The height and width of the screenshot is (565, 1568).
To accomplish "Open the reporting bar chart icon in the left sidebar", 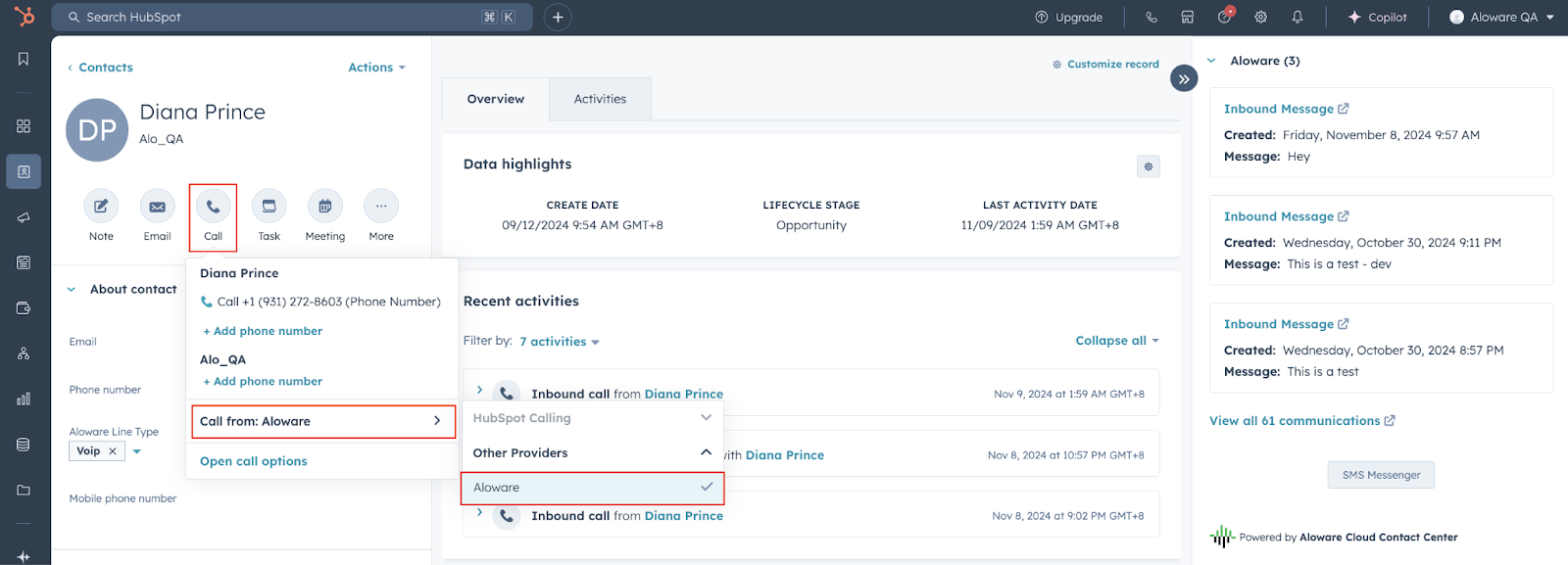I will (24, 399).
